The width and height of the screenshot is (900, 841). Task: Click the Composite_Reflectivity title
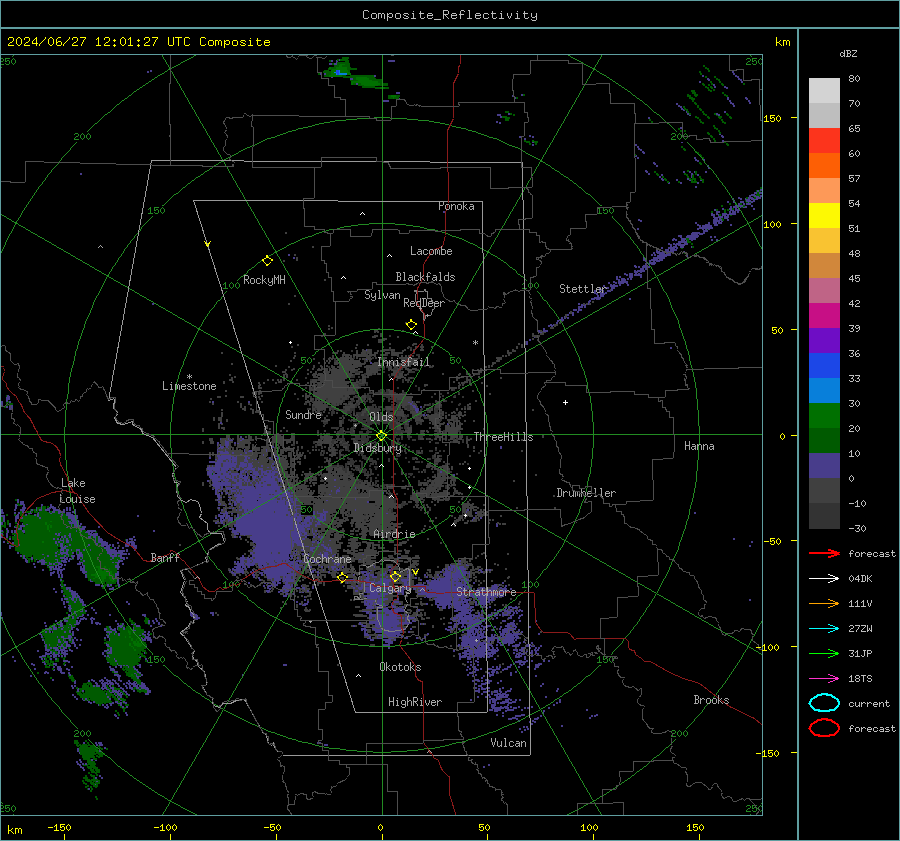[449, 15]
